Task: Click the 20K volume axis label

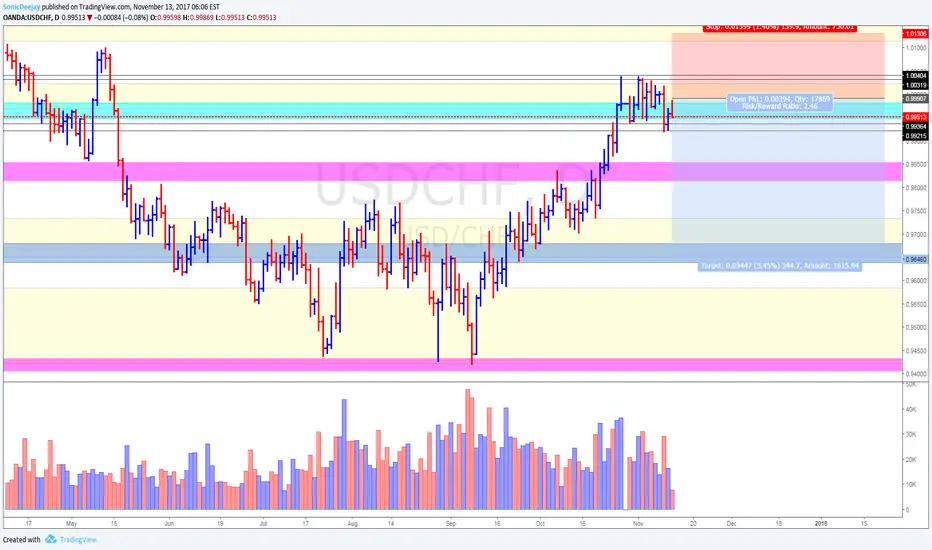Action: pyautogui.click(x=910, y=460)
